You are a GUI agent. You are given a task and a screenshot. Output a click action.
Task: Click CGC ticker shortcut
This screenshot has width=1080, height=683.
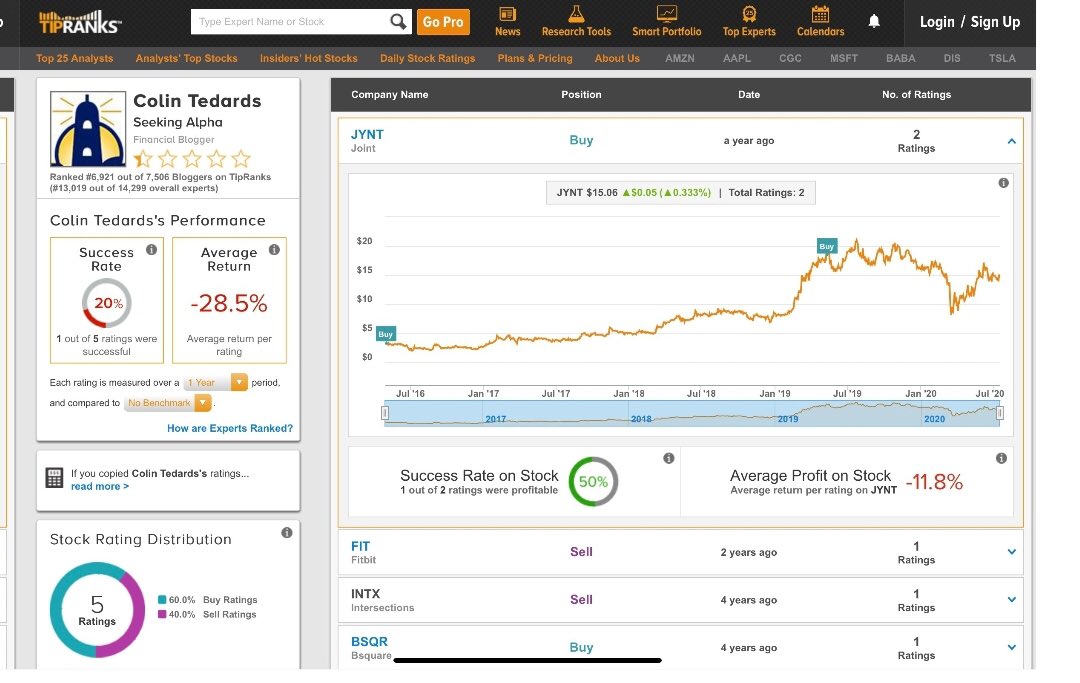(x=790, y=59)
